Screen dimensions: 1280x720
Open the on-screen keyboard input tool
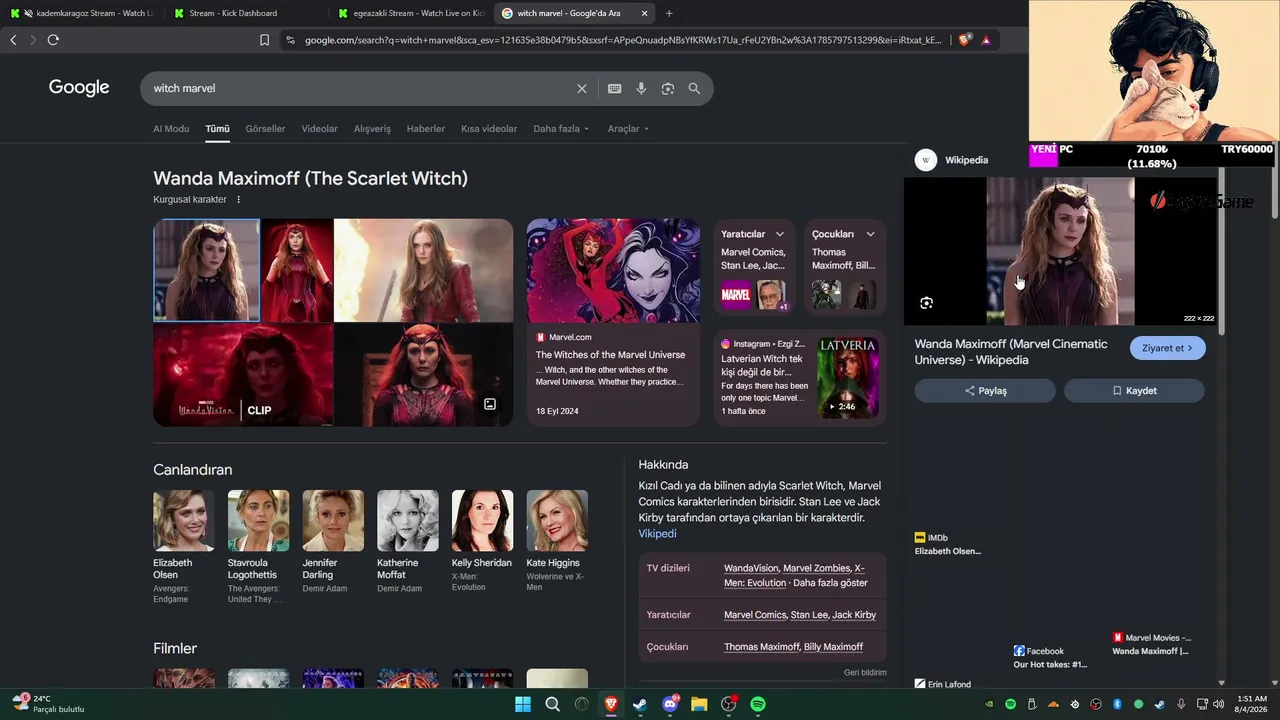click(615, 88)
